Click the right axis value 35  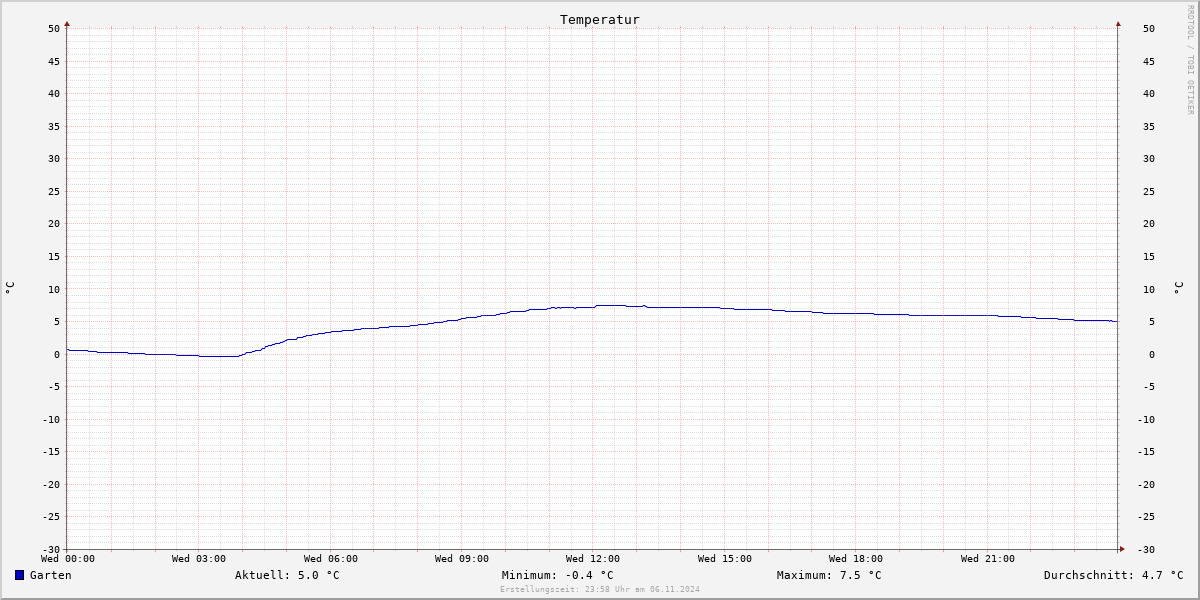(x=1148, y=126)
